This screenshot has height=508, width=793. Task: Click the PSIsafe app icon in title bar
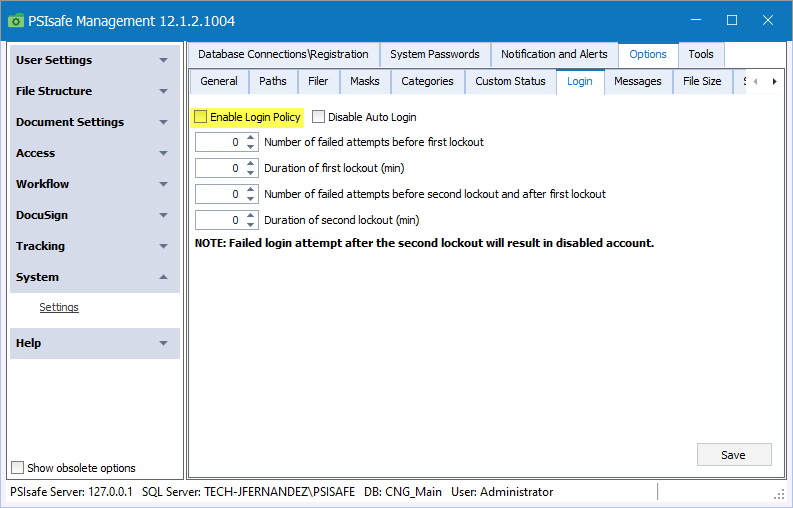[16, 21]
